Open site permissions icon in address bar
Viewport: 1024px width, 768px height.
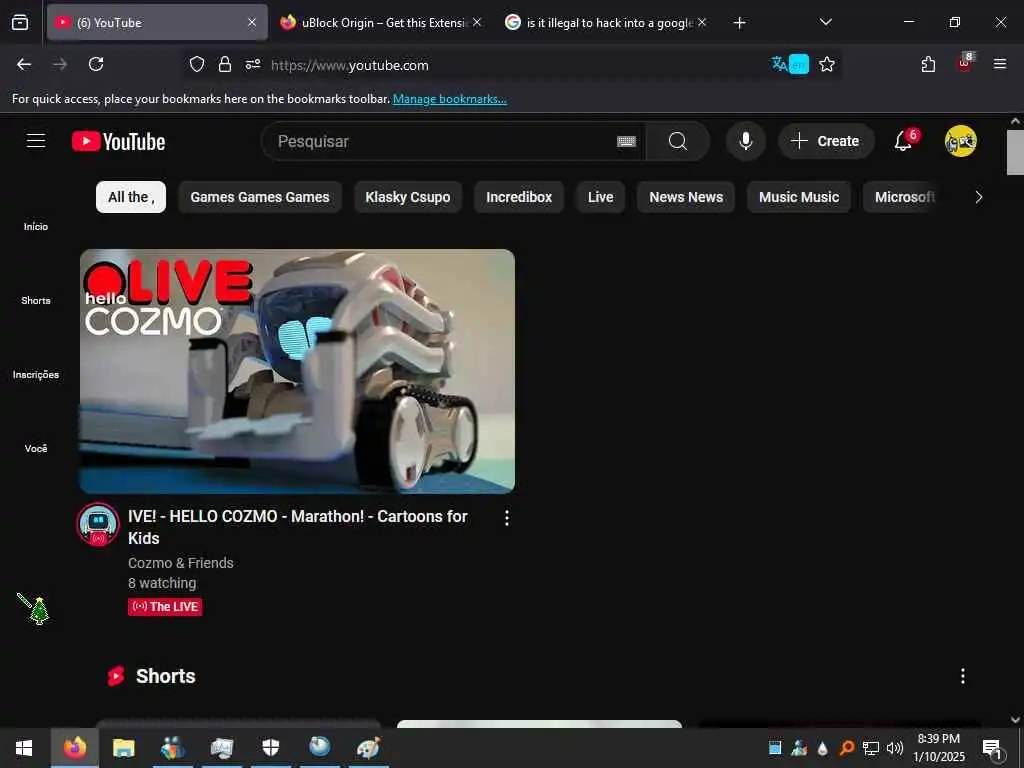pos(253,64)
